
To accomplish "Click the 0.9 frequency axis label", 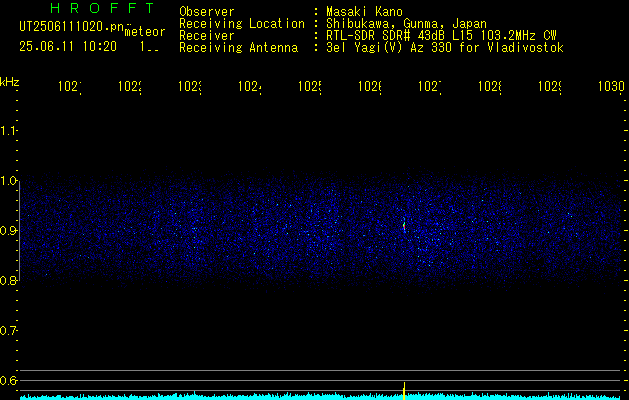I will pyautogui.click(x=8, y=231).
